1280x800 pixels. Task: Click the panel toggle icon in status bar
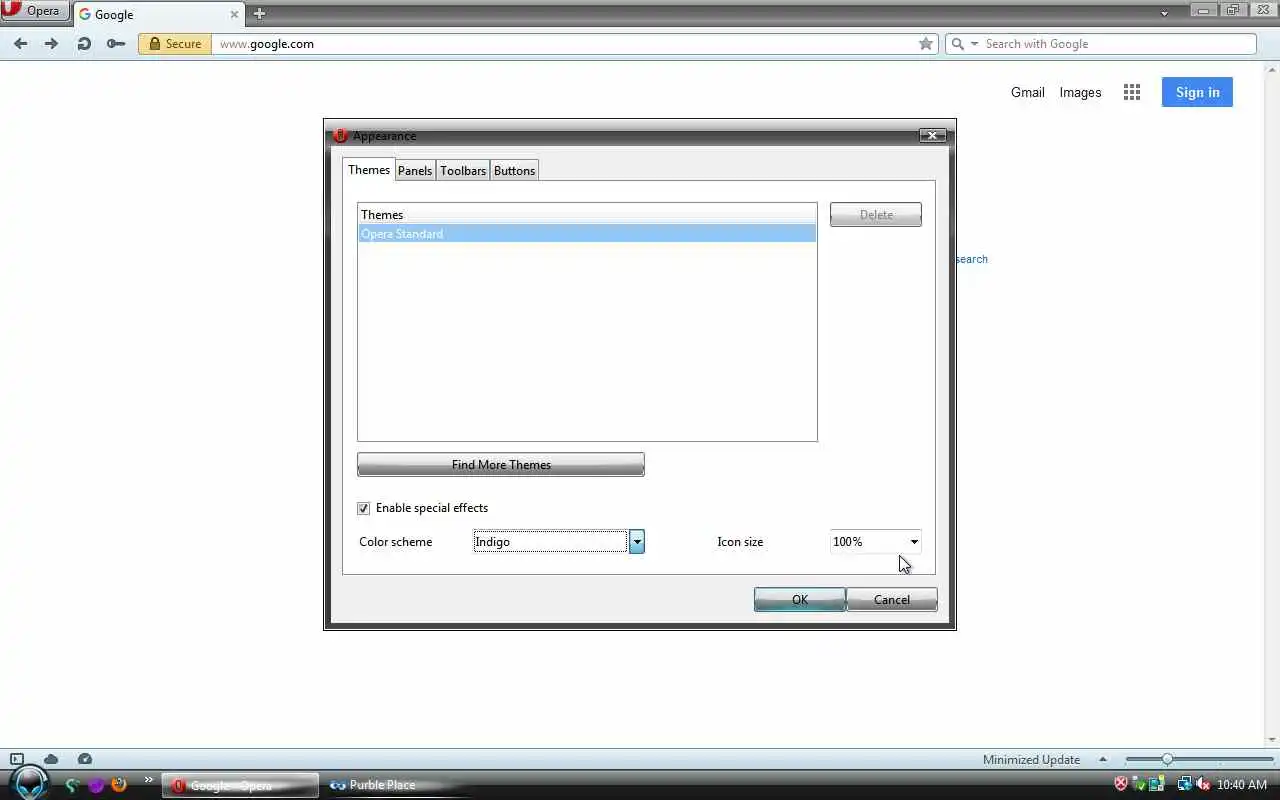[17, 759]
